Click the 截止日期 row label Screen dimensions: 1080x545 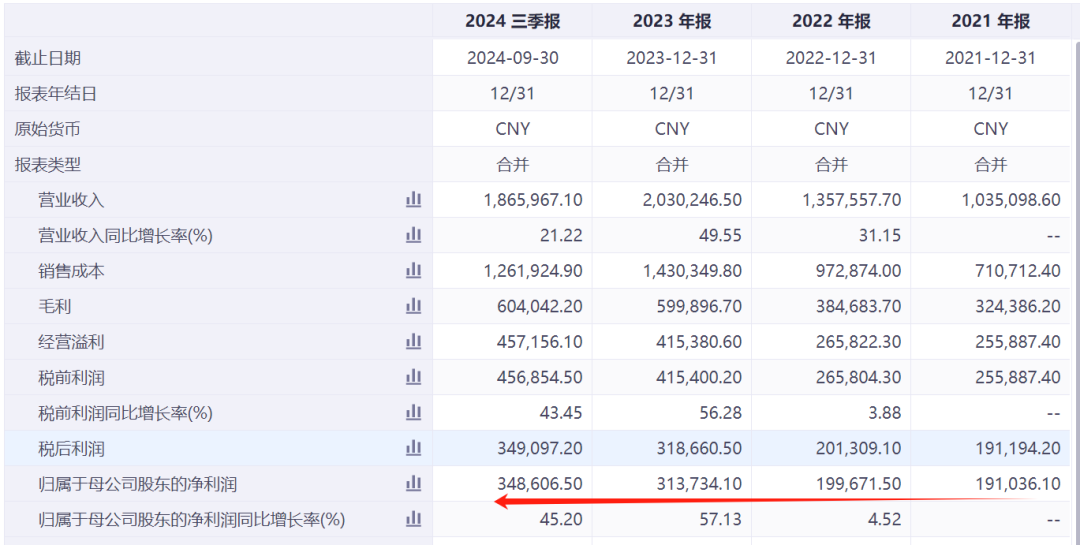48,58
